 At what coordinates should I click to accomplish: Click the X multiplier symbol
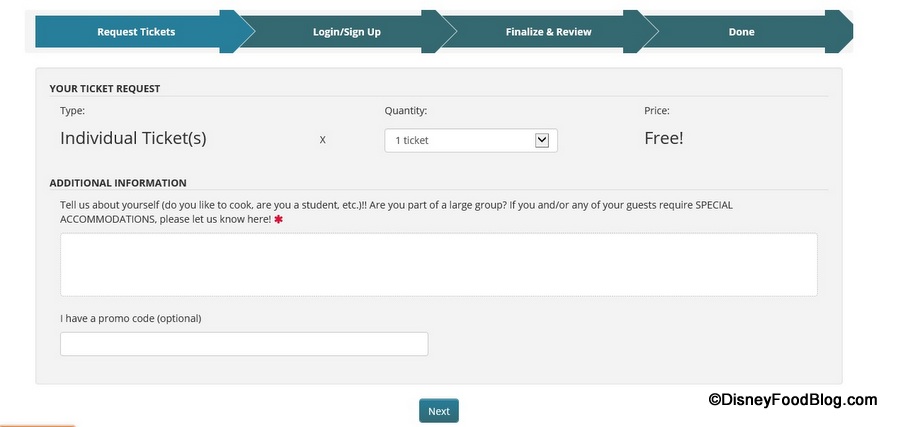click(x=322, y=140)
